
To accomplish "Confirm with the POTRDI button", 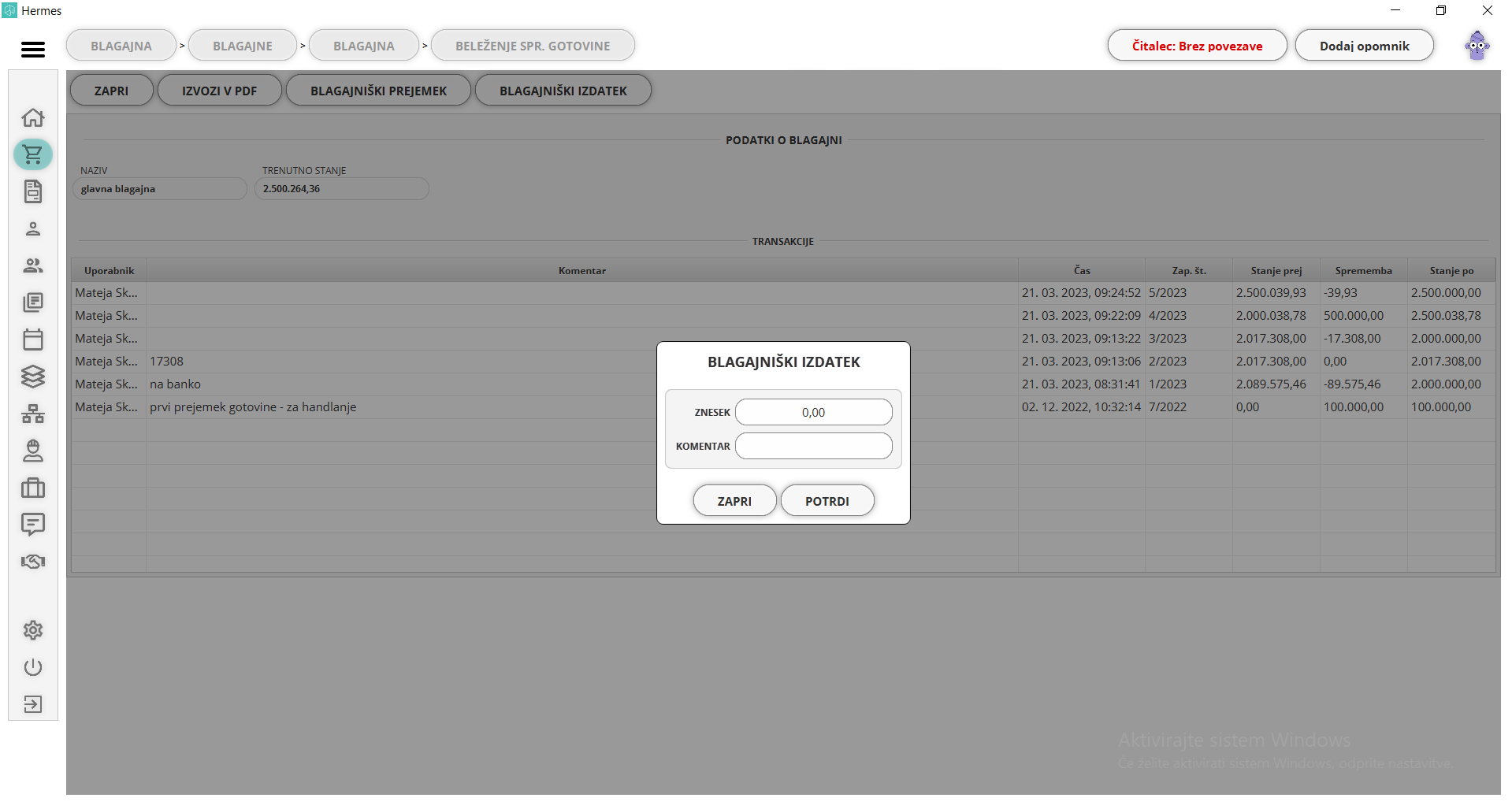I will tap(827, 501).
